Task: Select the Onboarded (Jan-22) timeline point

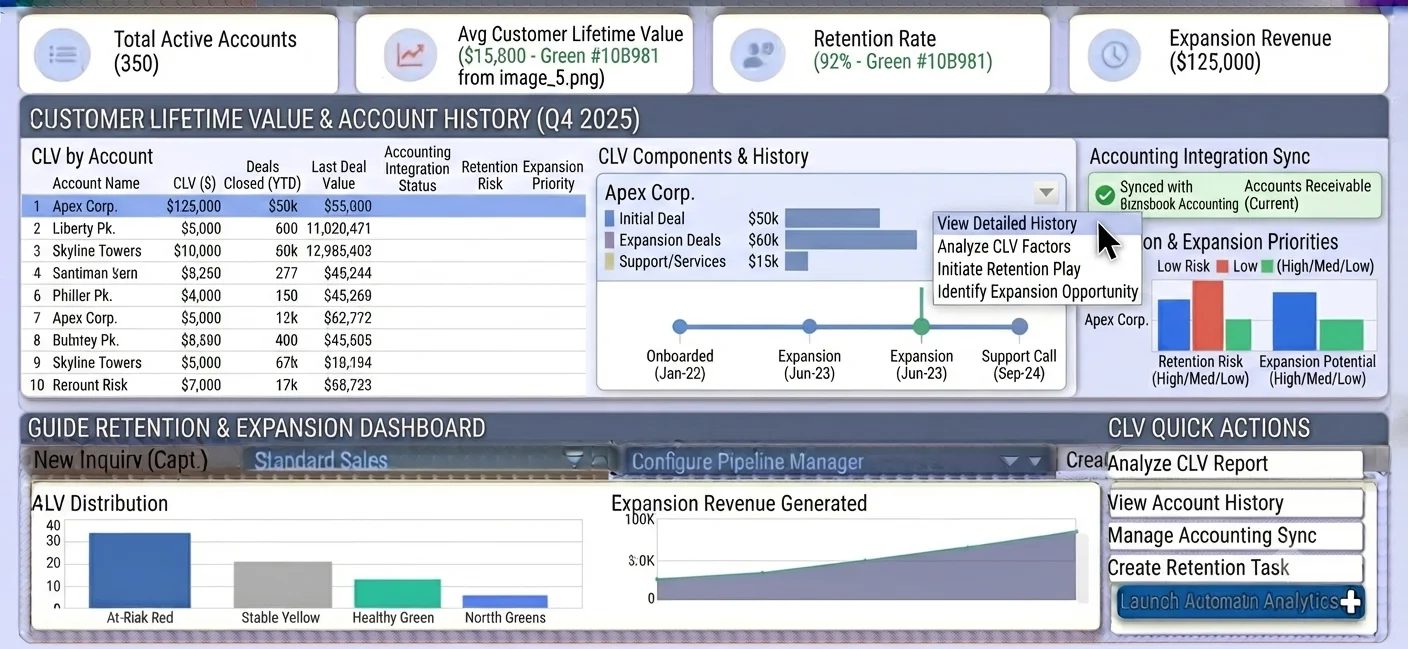Action: click(680, 327)
